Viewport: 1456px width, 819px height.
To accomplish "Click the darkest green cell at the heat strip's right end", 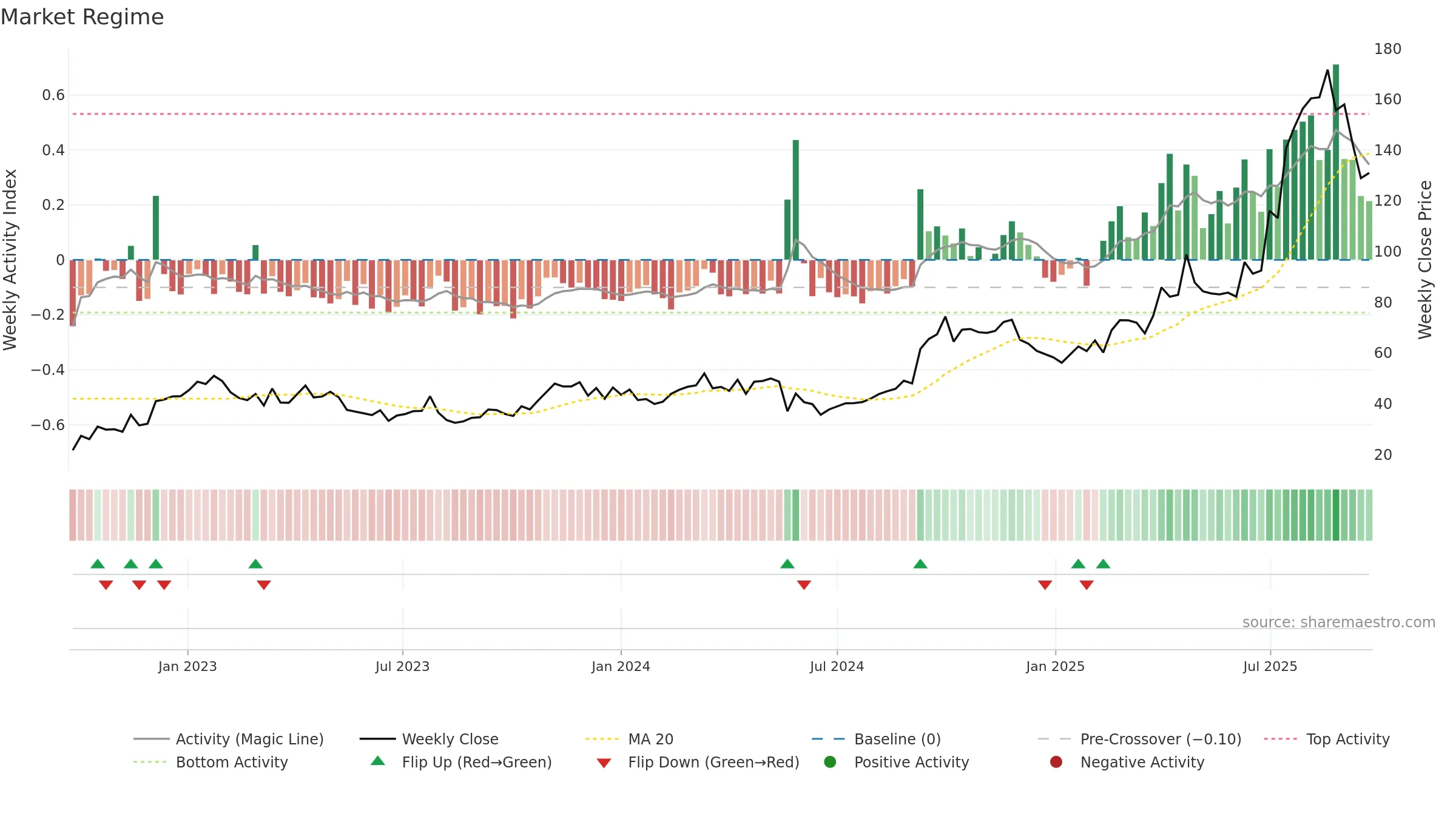I will coord(1335,515).
